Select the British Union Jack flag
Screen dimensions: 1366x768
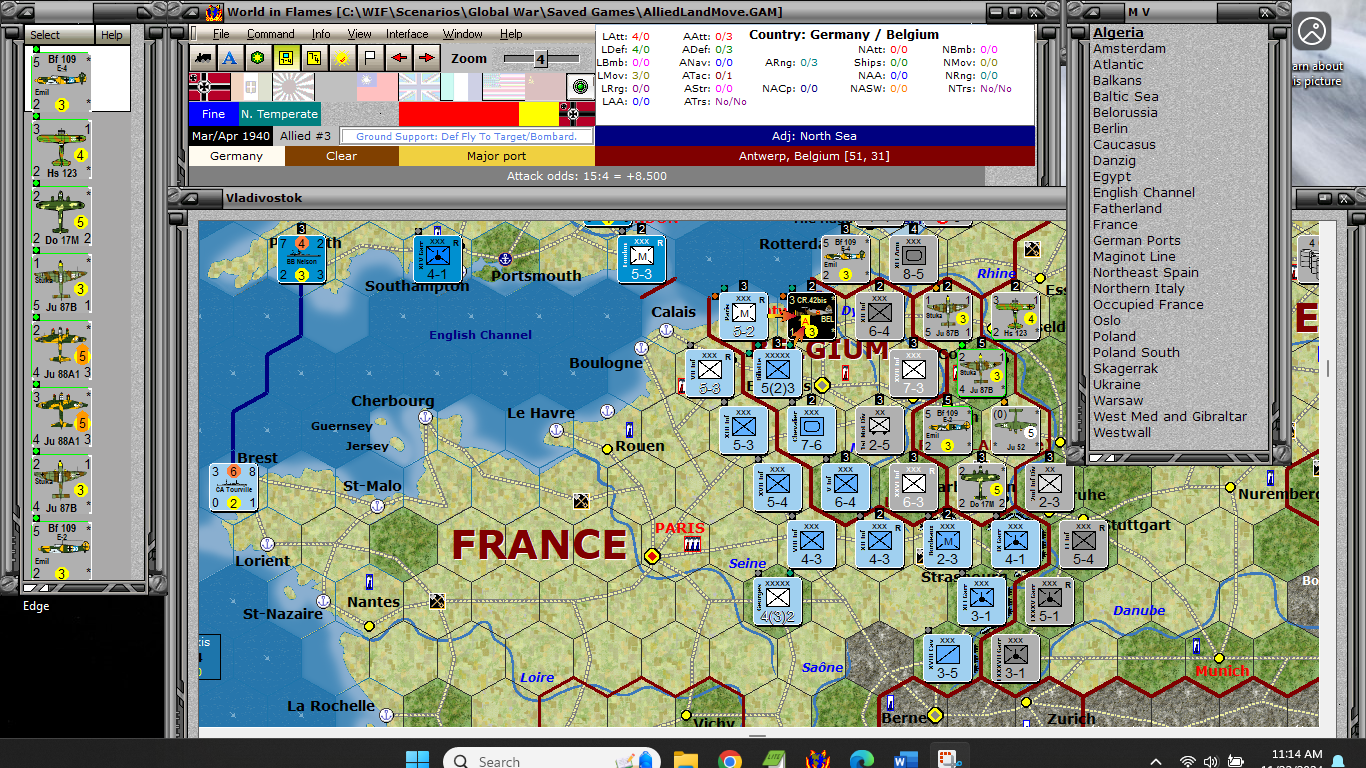(x=419, y=86)
